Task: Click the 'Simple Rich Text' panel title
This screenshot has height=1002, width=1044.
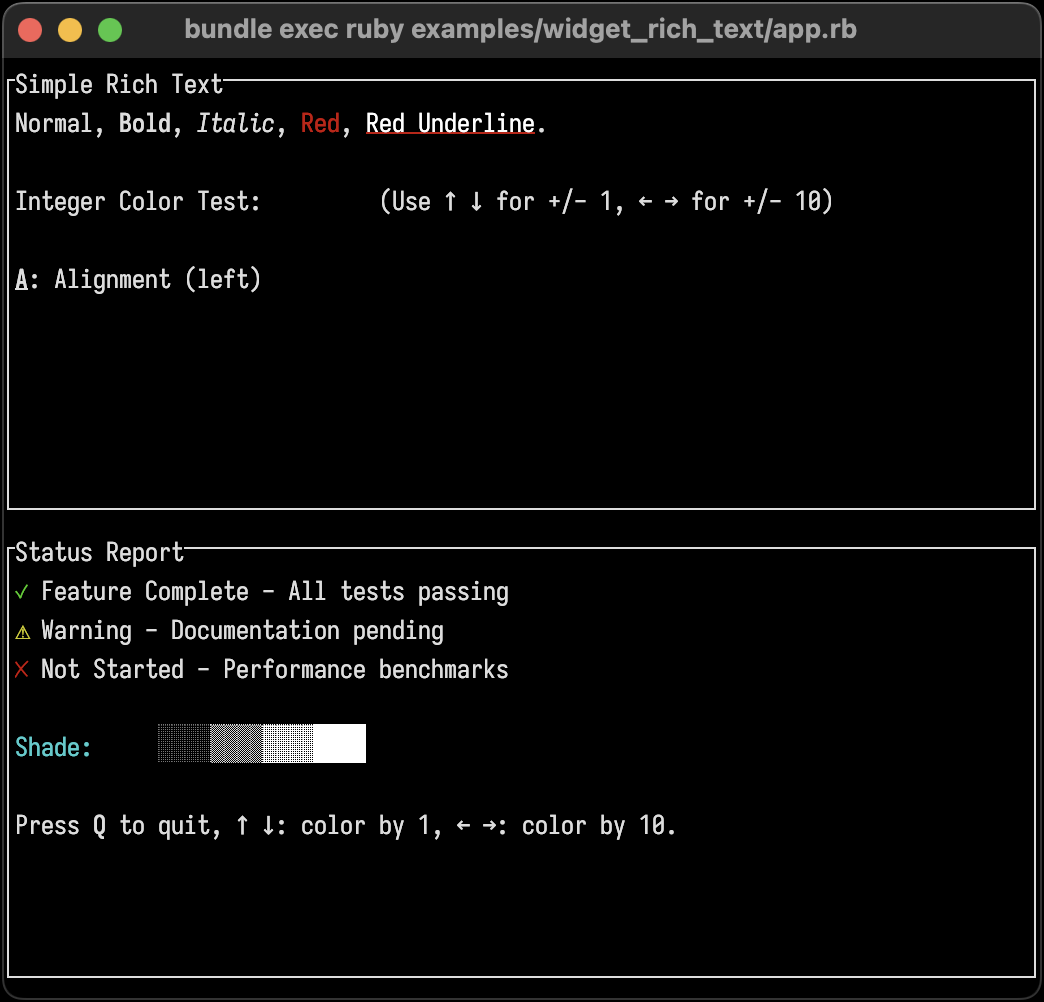Action: tap(119, 85)
